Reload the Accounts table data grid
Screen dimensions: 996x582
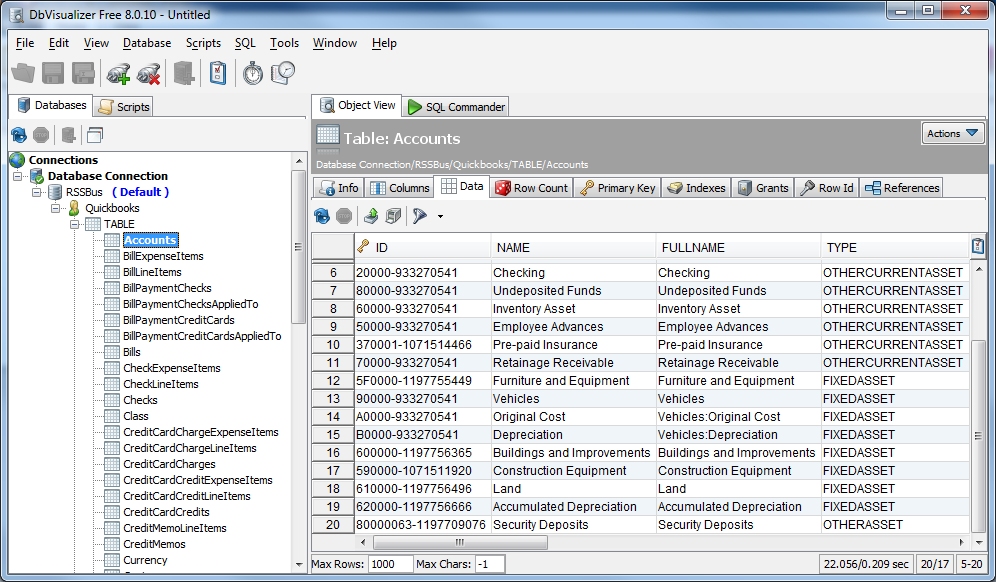pyautogui.click(x=322, y=216)
